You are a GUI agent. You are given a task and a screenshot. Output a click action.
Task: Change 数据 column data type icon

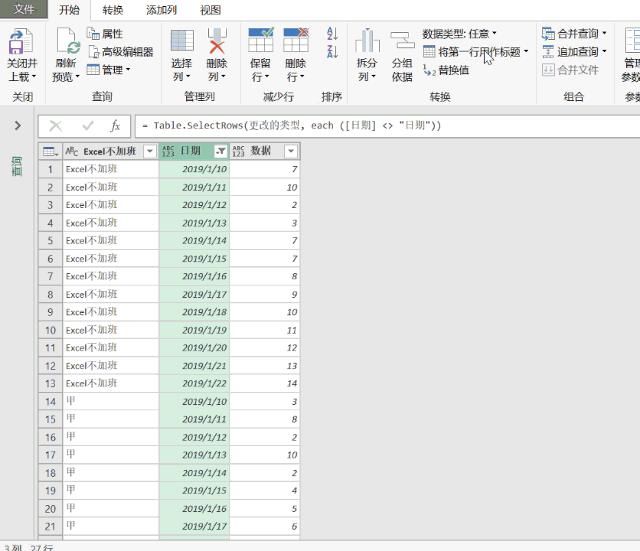238,151
